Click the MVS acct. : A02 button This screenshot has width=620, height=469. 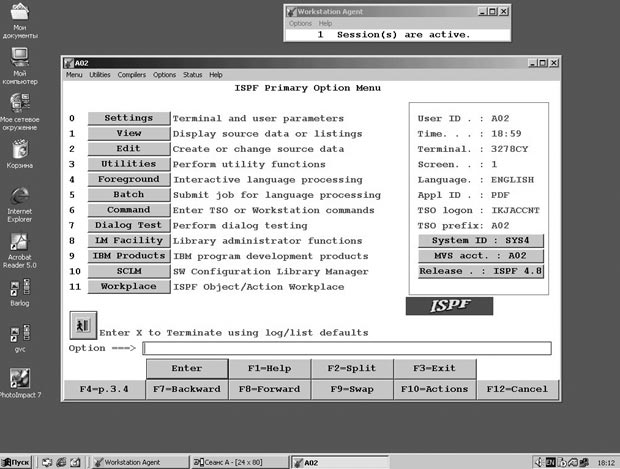[x=481, y=256]
